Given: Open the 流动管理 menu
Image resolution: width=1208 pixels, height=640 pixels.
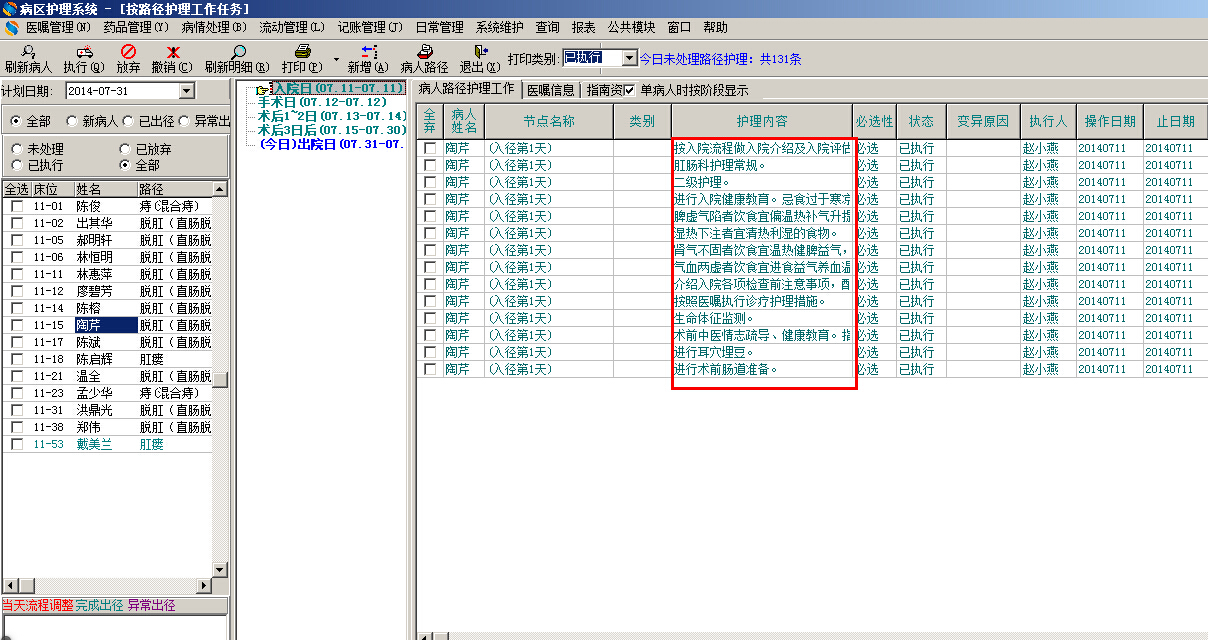Looking at the screenshot, I should coord(291,27).
